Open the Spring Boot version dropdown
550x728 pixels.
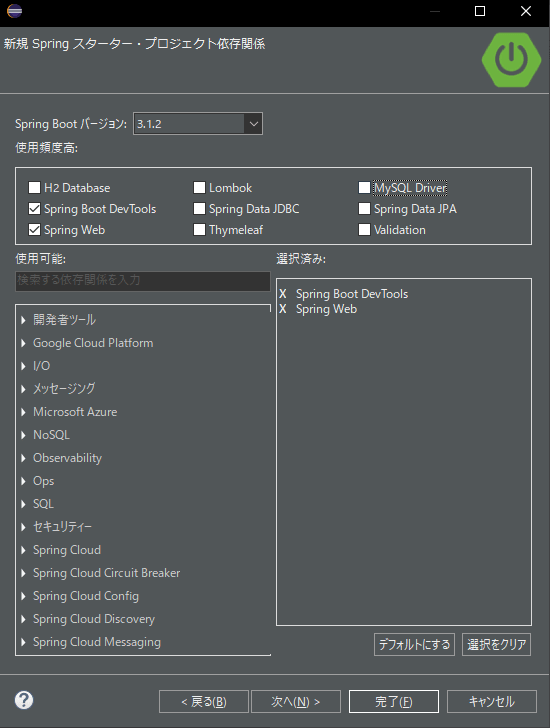pyautogui.click(x=253, y=124)
